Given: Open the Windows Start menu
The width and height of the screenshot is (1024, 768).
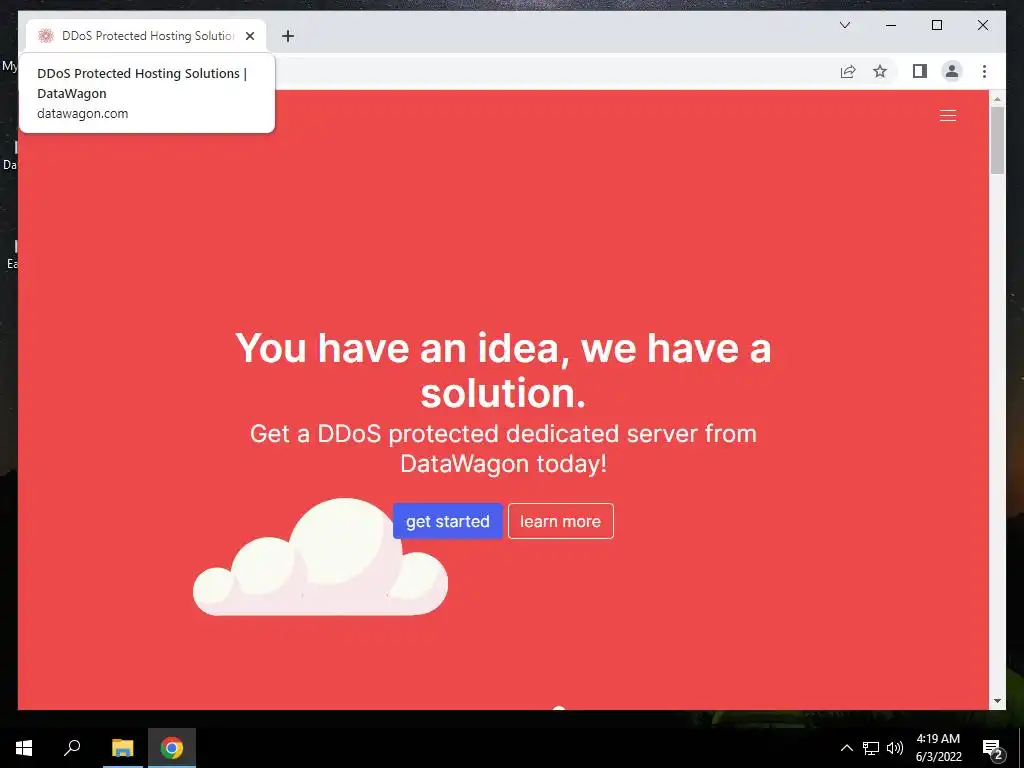Looking at the screenshot, I should coord(24,748).
